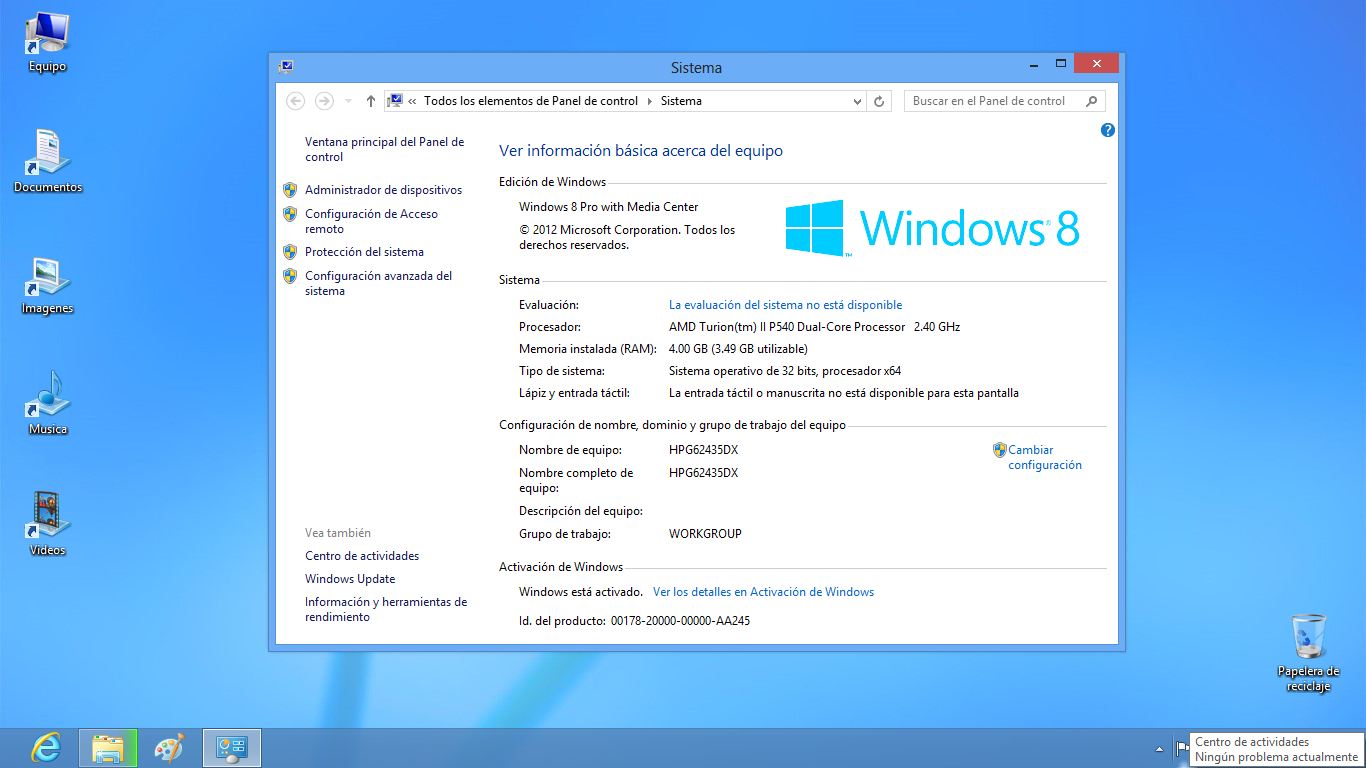Open Configuración de Acceso remoto link

pyautogui.click(x=371, y=221)
